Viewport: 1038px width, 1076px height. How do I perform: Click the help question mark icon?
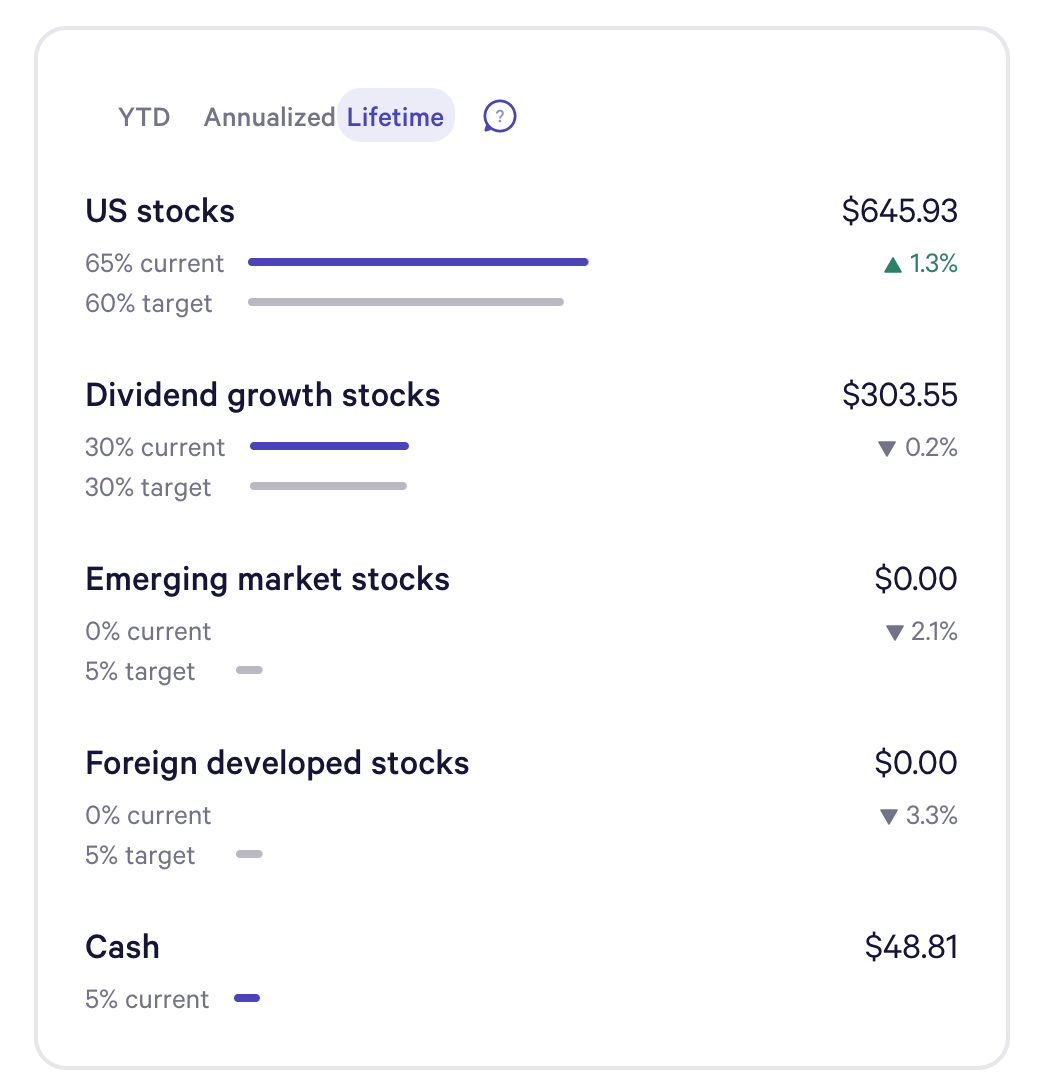499,117
